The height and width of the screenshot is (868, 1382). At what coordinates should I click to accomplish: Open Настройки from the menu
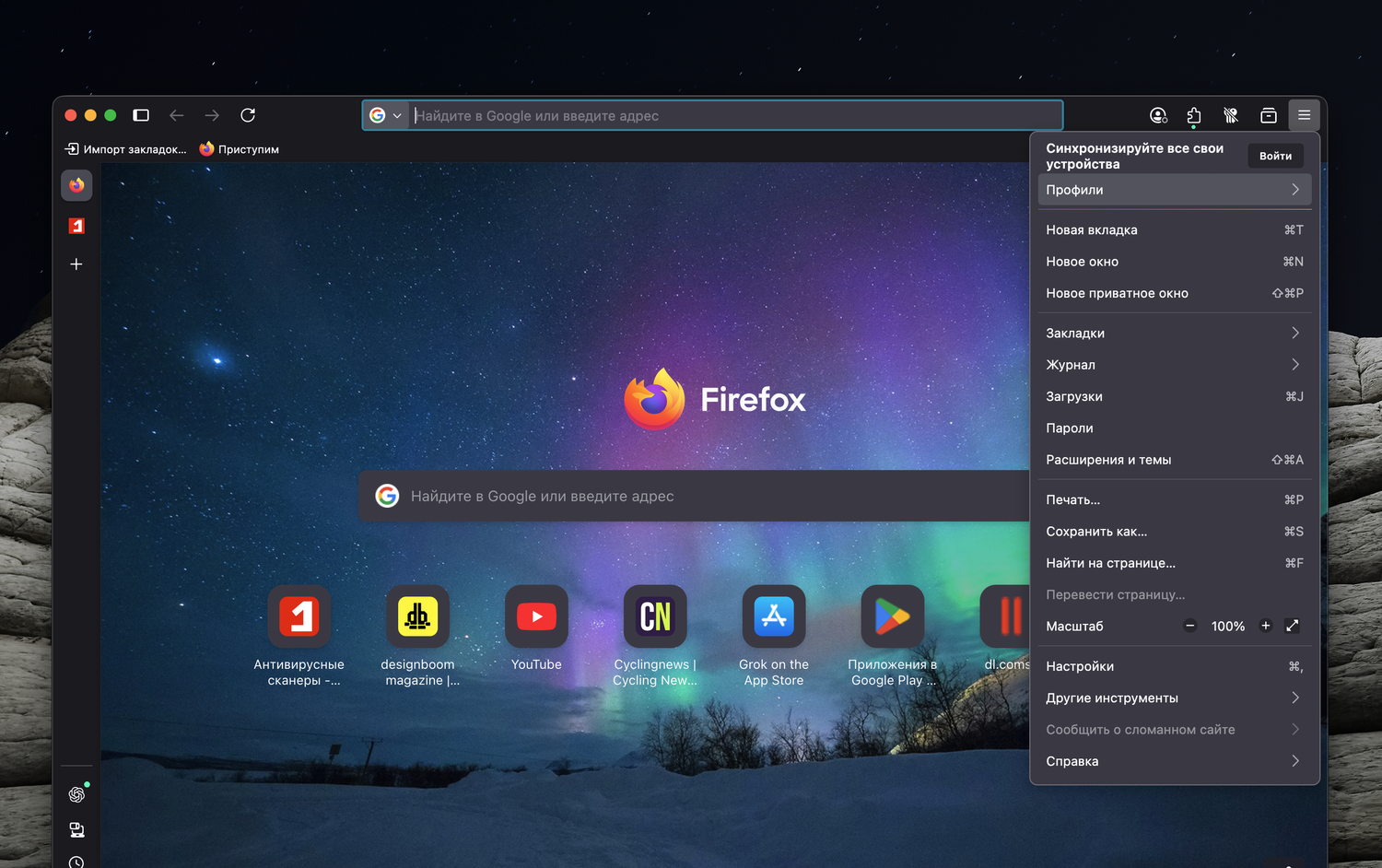point(1175,666)
